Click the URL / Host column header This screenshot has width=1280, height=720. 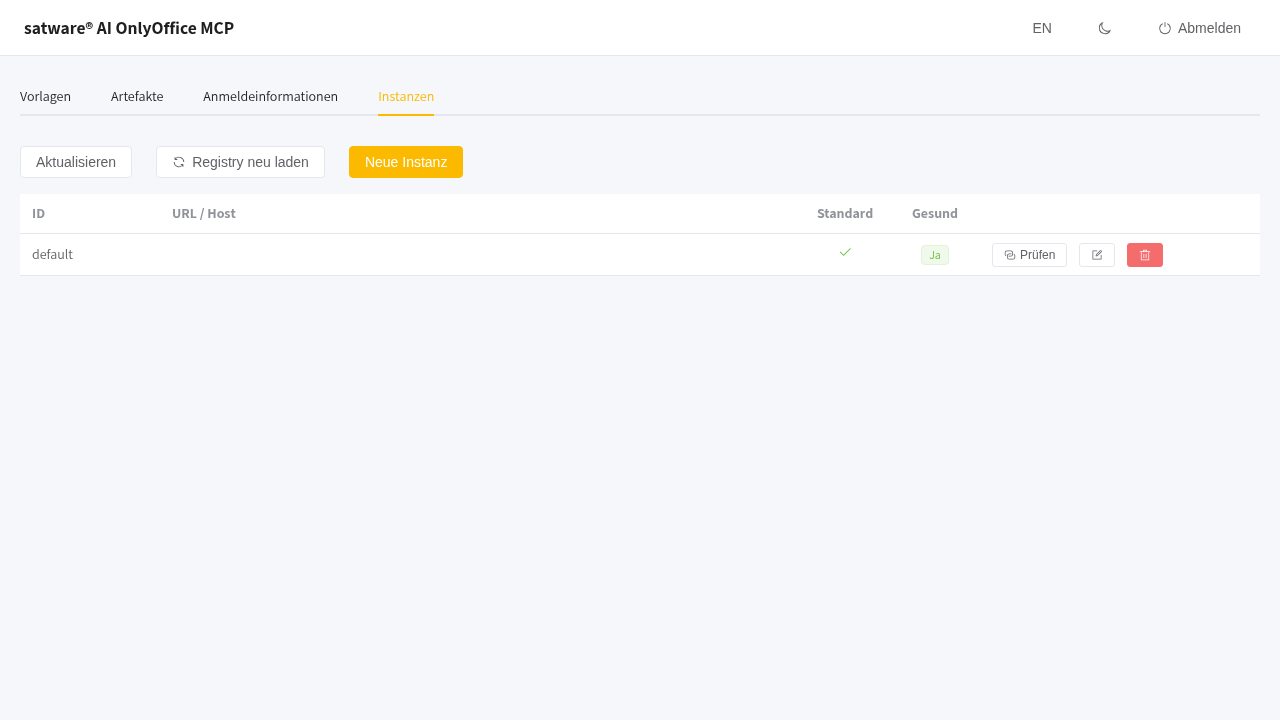204,213
